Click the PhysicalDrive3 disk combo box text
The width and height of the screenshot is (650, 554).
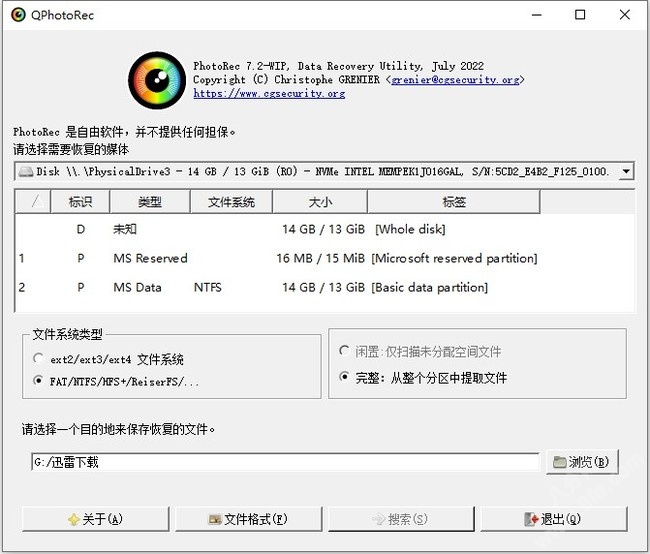(323, 171)
